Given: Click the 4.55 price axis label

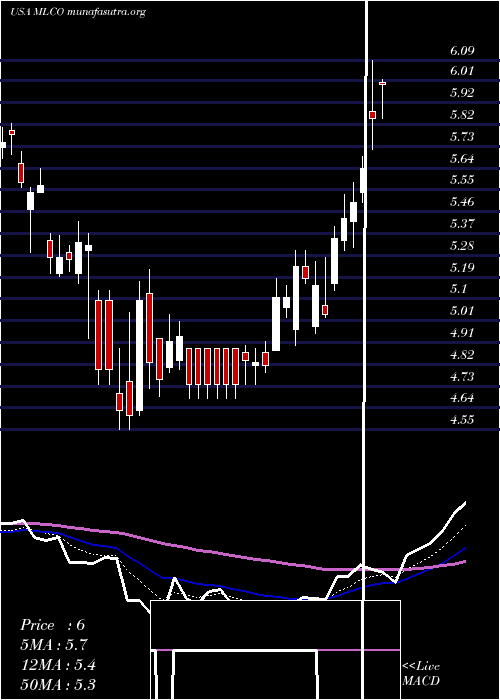Looking at the screenshot, I should coord(462,420).
